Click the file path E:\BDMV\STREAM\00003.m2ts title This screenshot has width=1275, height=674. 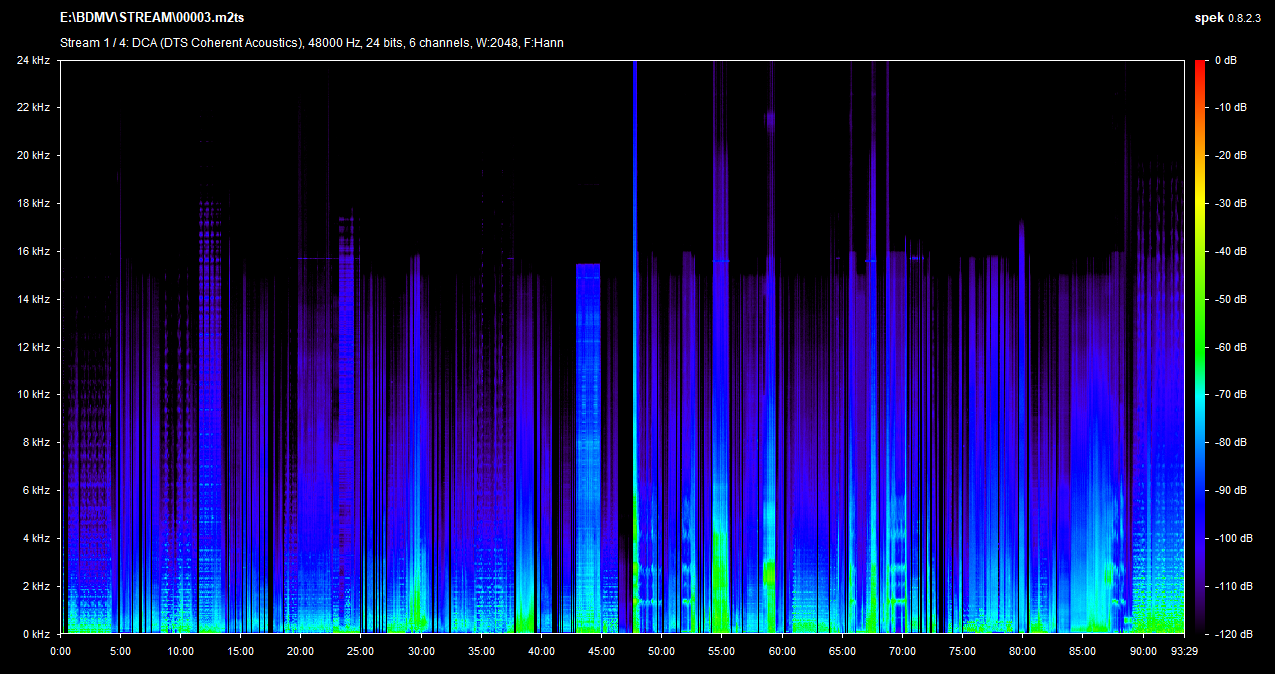coord(152,18)
